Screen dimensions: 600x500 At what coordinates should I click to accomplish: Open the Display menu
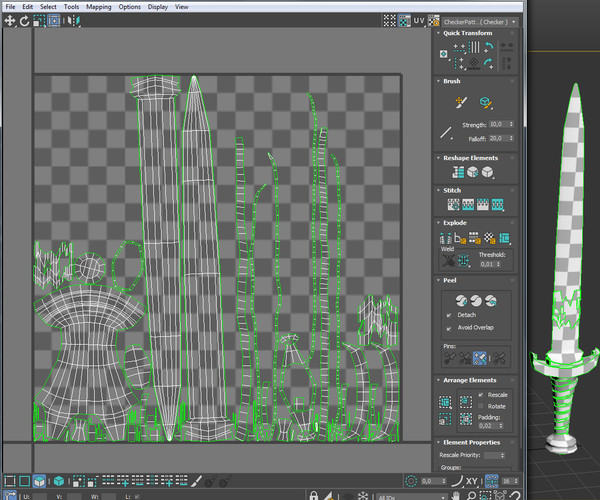(x=158, y=7)
